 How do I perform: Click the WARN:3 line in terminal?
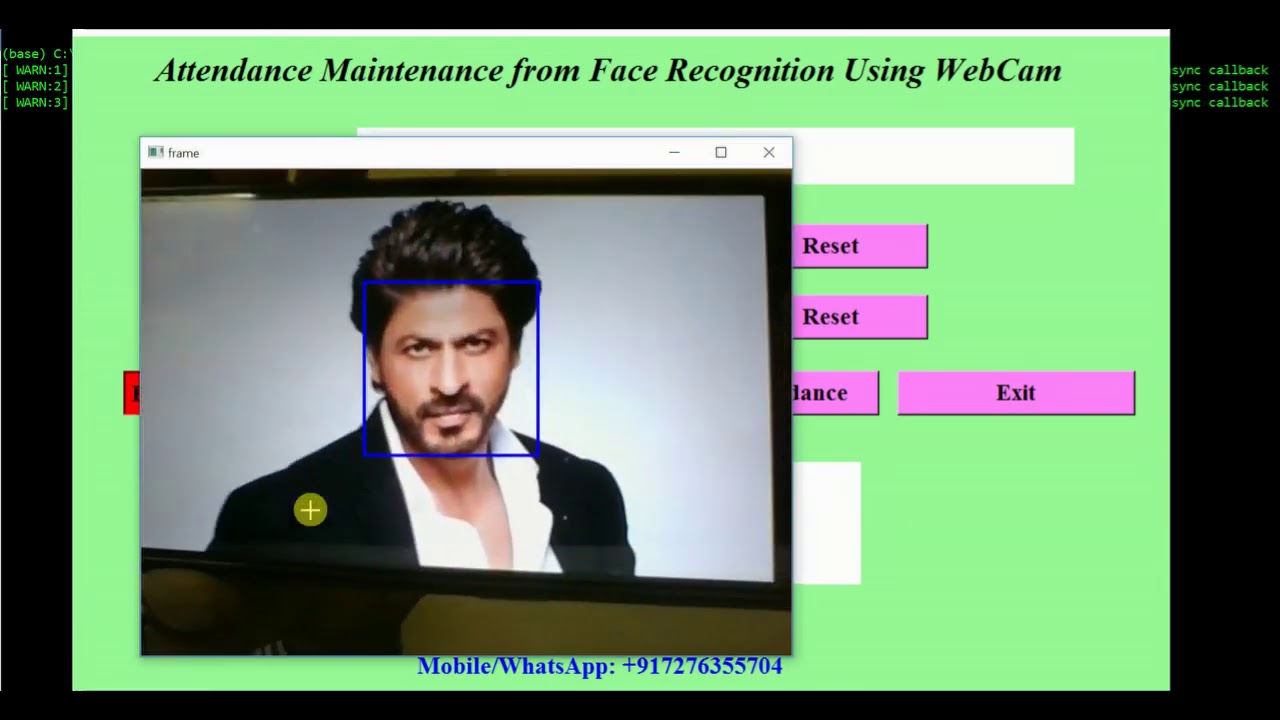(35, 102)
